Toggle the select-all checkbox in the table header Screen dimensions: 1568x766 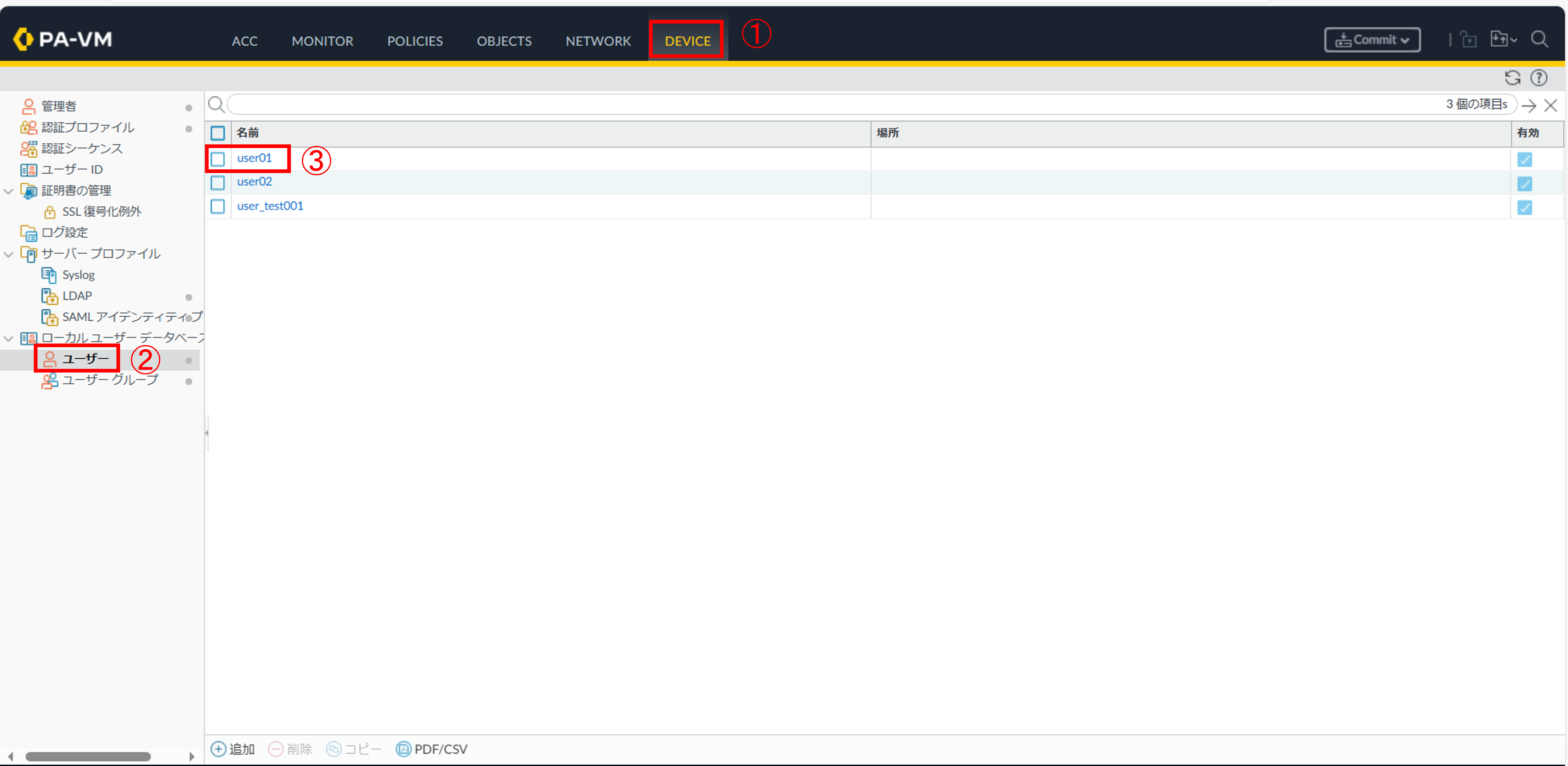(x=218, y=133)
